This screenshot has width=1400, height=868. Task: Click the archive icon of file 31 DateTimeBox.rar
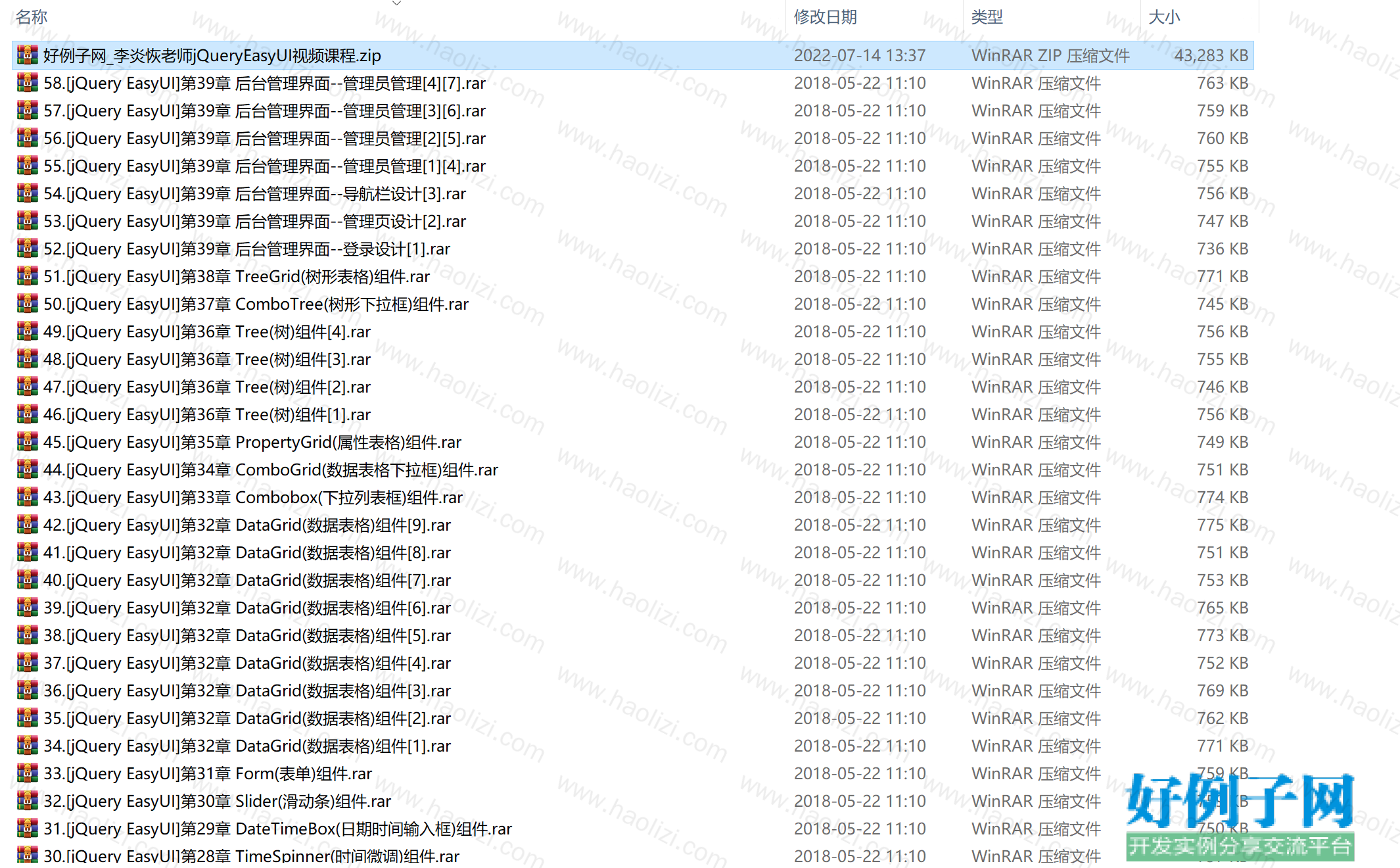pos(27,829)
